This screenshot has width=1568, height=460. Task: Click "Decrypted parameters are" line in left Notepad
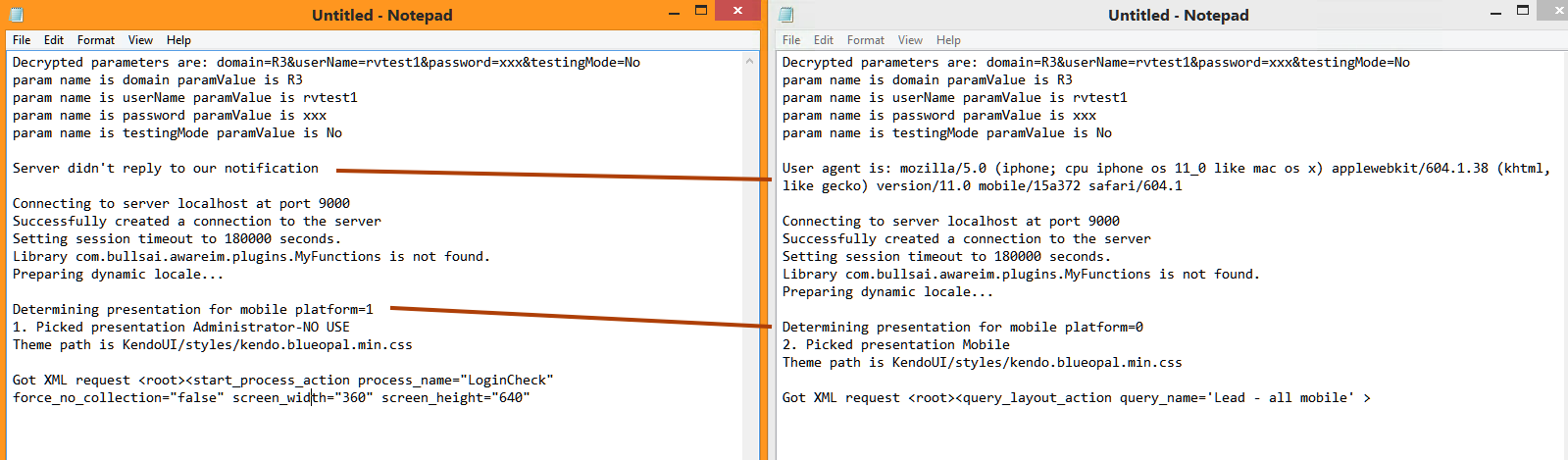pyautogui.click(x=327, y=62)
